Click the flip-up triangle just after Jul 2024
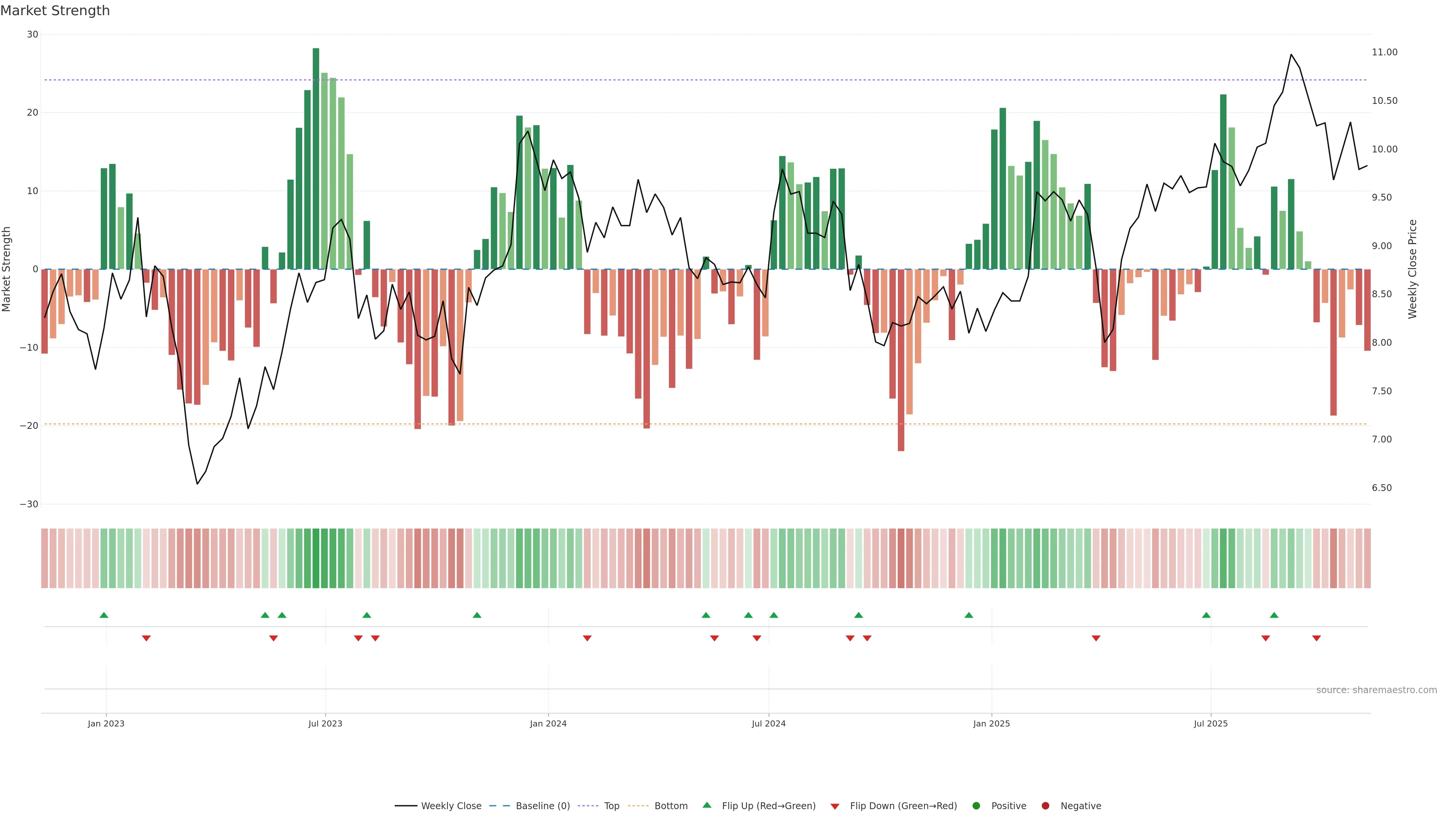 774,615
